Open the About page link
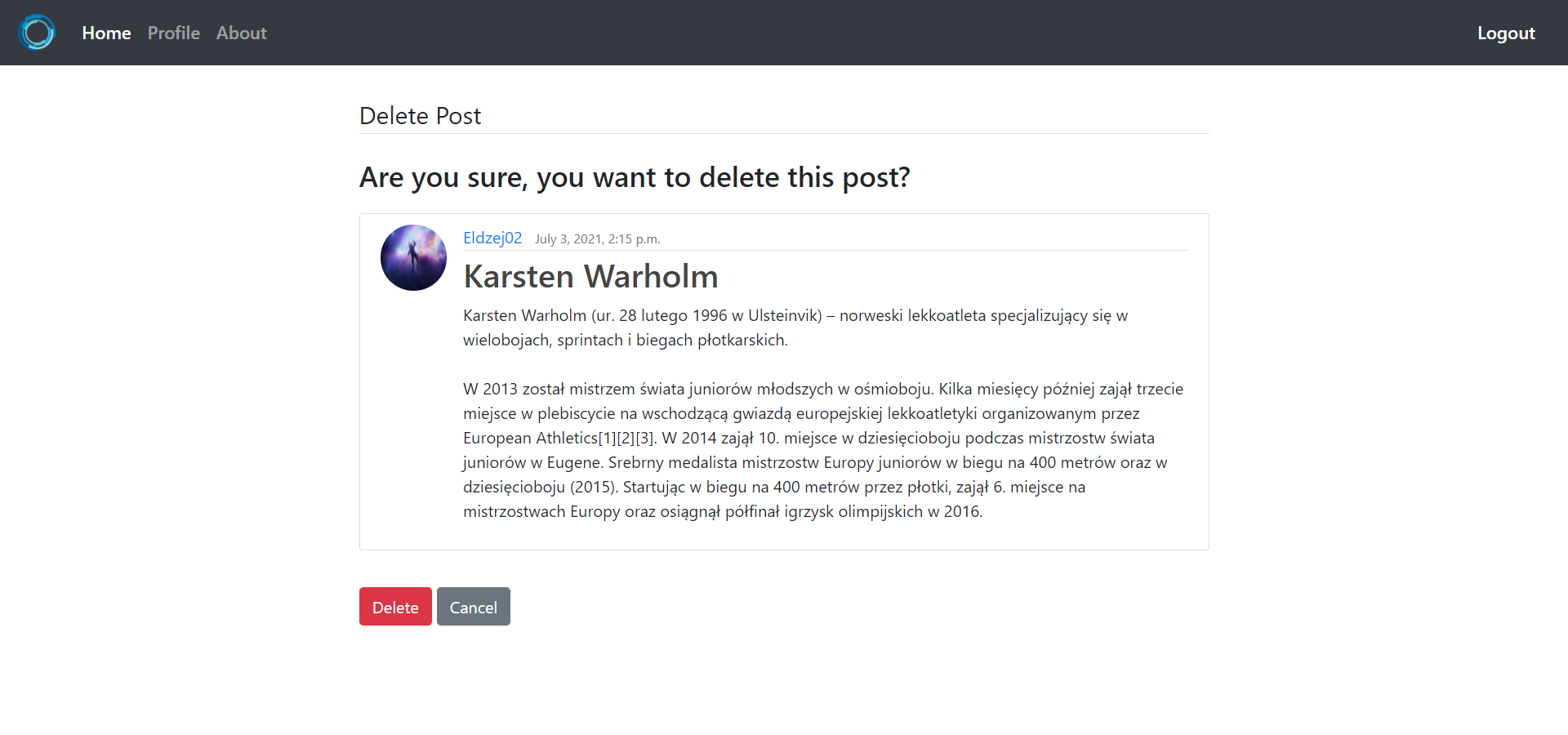Viewport: 1568px width, 735px height. point(242,33)
